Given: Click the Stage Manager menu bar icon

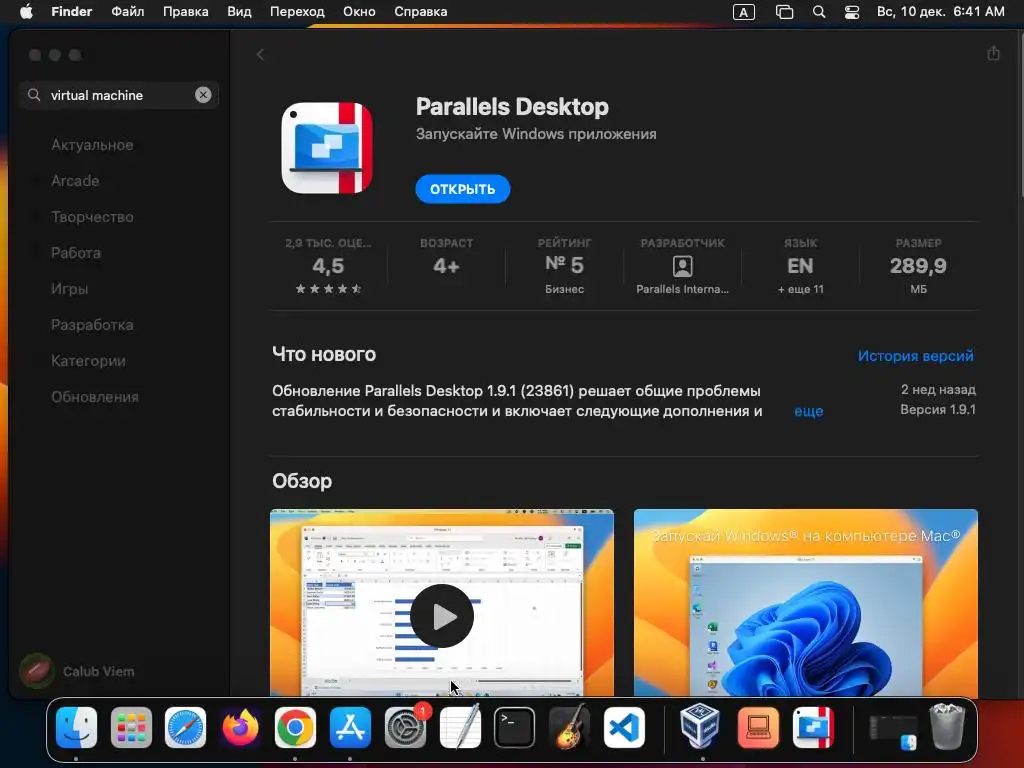Looking at the screenshot, I should pos(784,12).
